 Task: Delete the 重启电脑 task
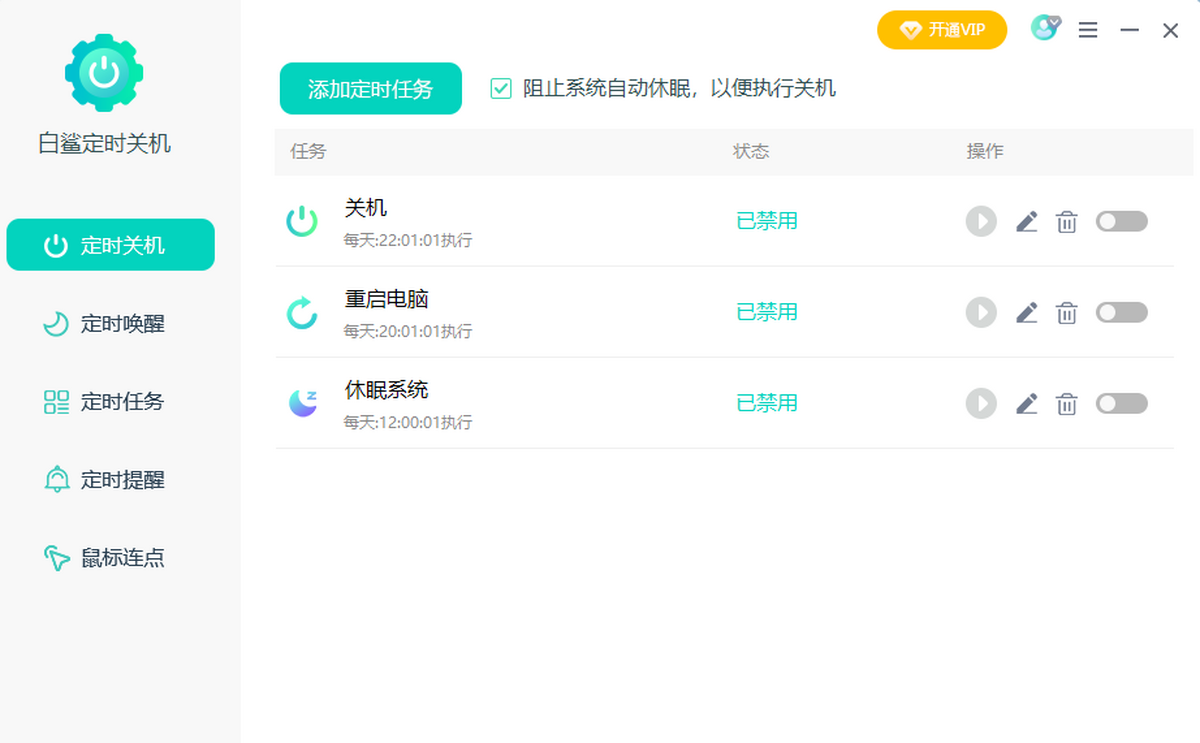click(1066, 312)
